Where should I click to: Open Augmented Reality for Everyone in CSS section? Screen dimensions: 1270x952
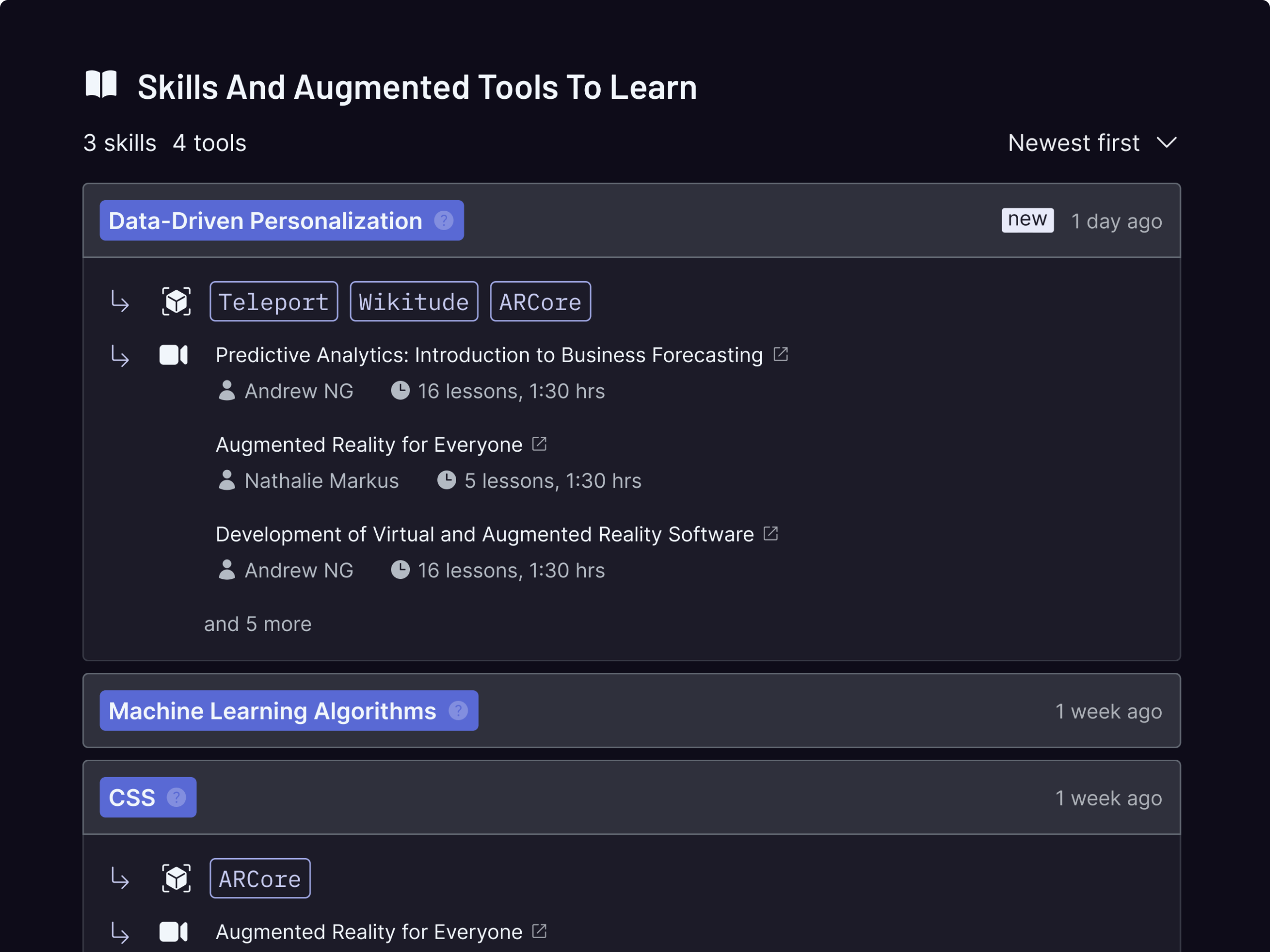coord(369,932)
